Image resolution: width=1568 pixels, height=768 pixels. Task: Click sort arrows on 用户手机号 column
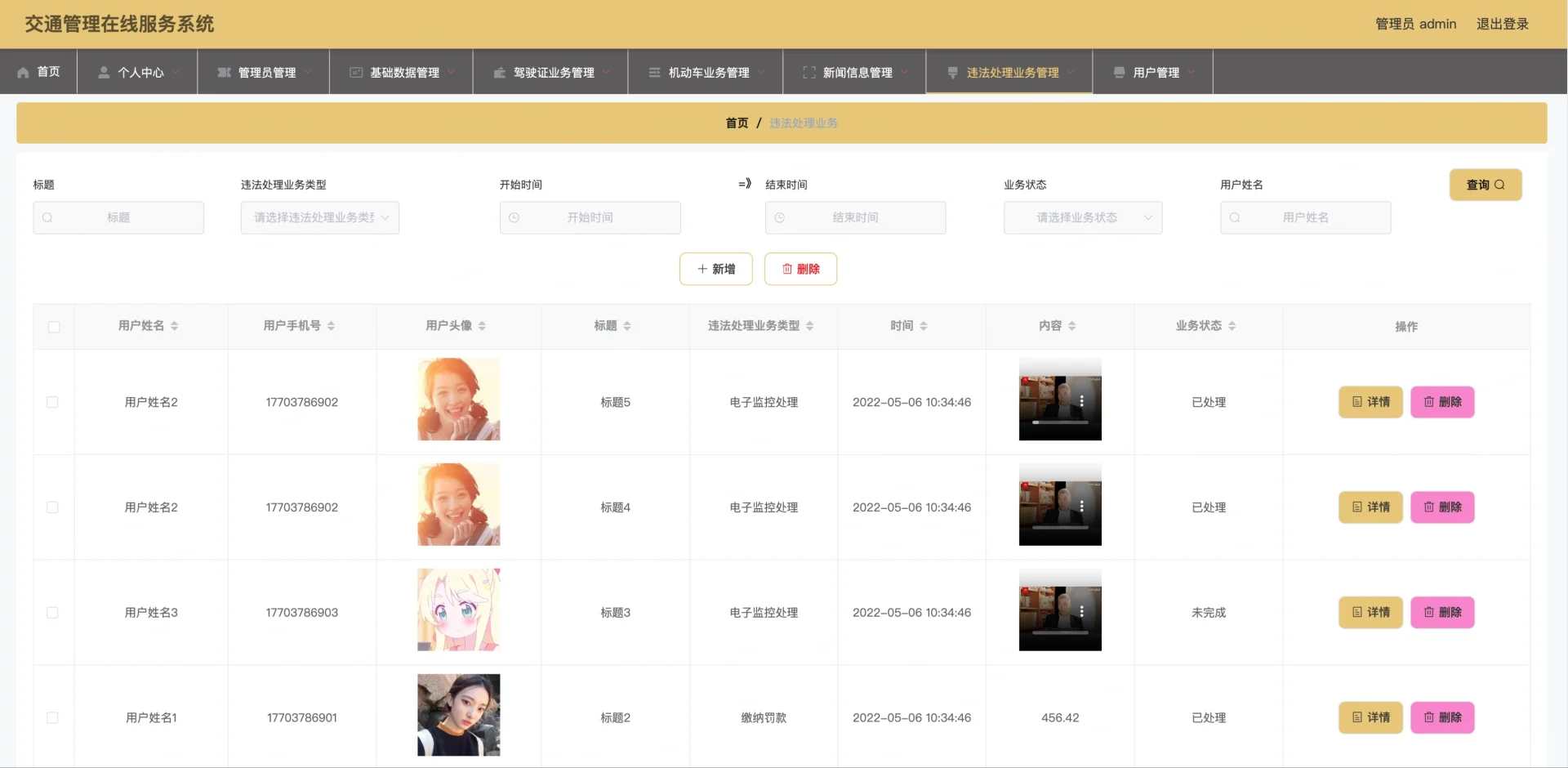click(331, 326)
